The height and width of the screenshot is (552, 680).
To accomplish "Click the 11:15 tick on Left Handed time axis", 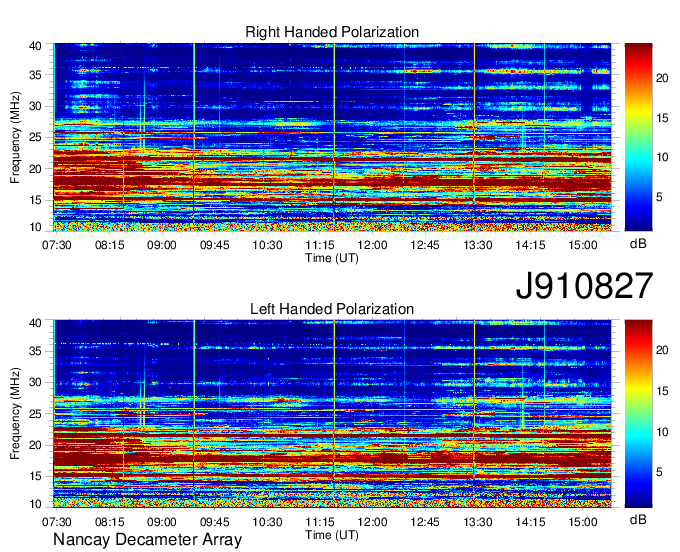I will point(320,522).
